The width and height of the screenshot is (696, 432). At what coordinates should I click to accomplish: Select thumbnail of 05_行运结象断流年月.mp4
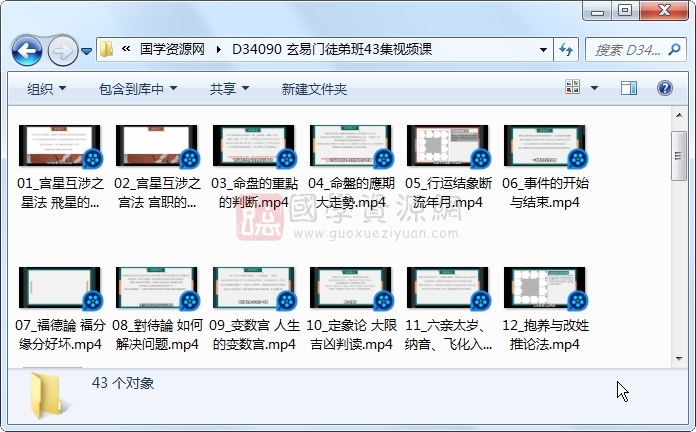click(x=448, y=146)
